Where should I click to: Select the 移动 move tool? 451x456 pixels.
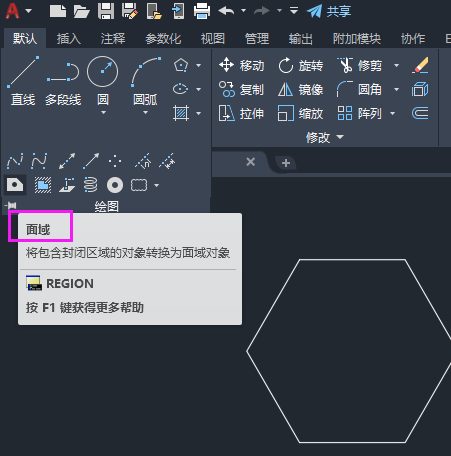241,65
